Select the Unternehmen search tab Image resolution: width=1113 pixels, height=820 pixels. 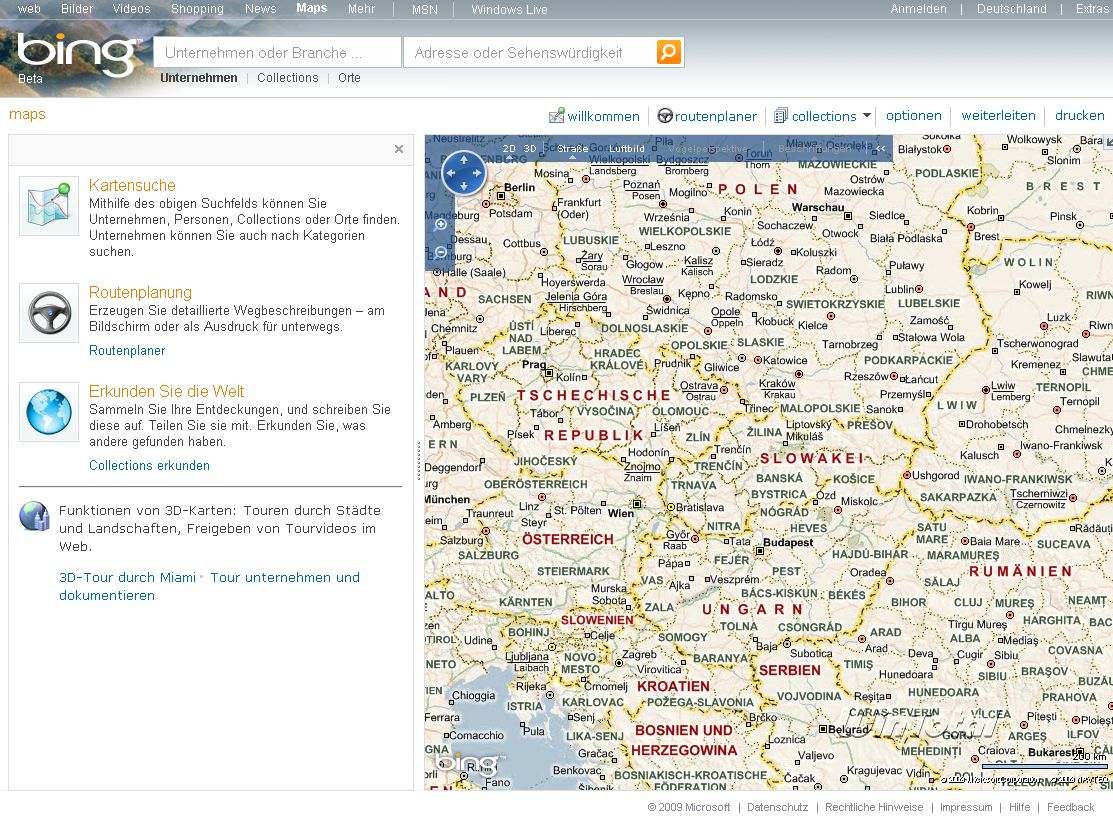(199, 77)
